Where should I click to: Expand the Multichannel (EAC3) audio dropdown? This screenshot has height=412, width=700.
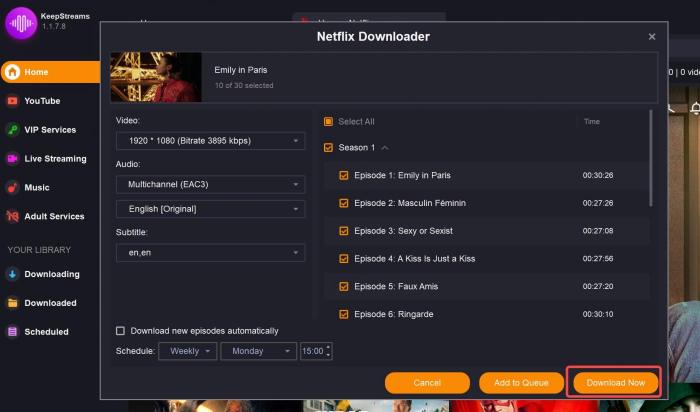(210, 185)
